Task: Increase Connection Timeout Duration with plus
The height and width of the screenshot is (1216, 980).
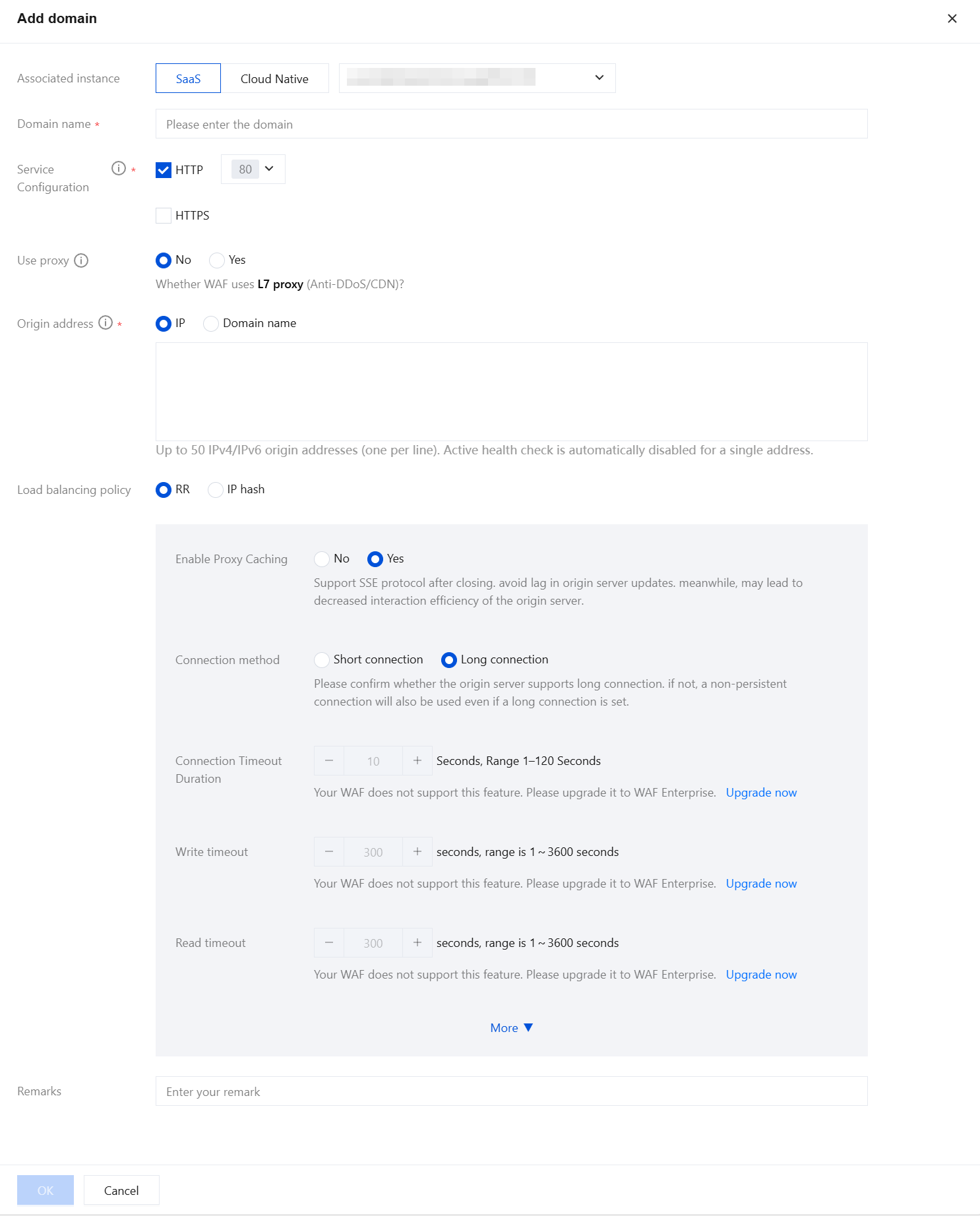Action: tap(417, 761)
